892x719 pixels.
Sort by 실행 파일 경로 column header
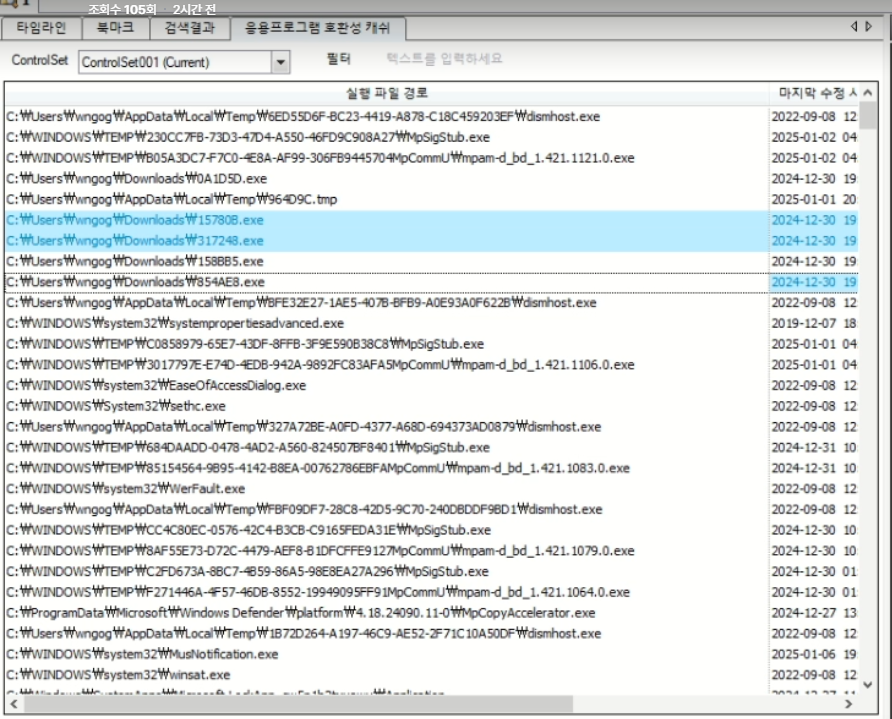386,93
